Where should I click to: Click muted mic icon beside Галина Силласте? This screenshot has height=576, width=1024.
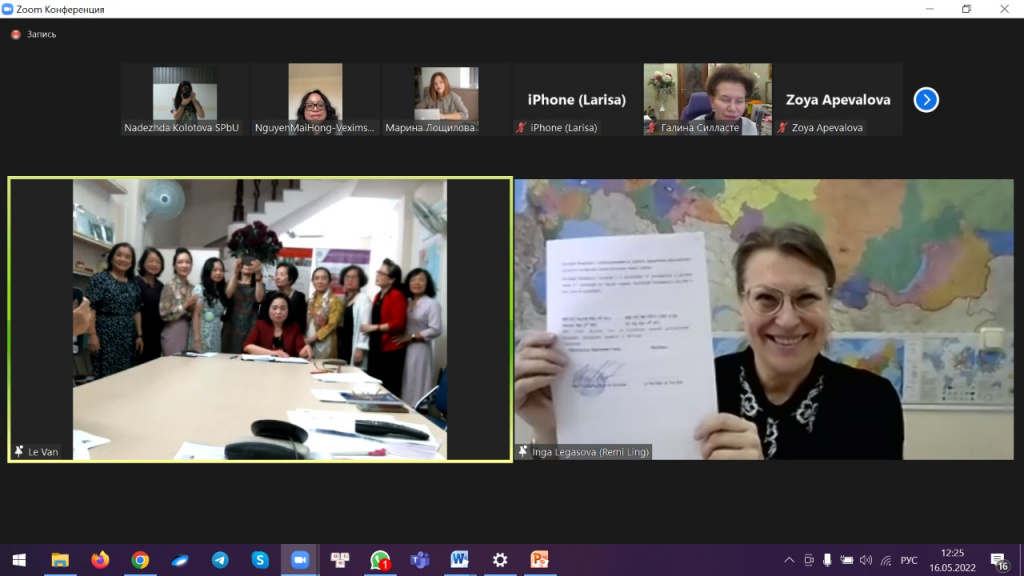click(x=652, y=127)
